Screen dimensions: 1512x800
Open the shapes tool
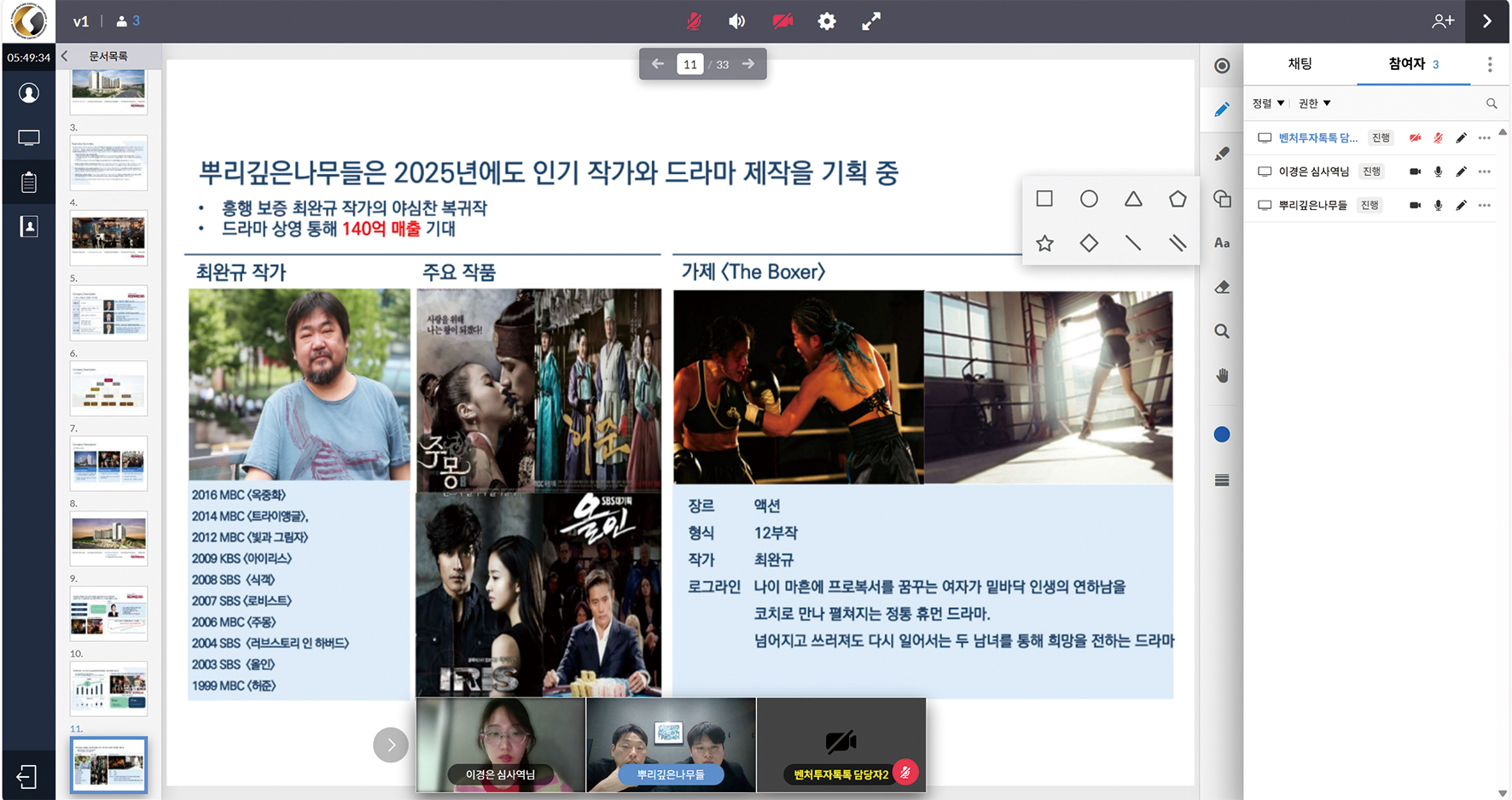tap(1222, 199)
